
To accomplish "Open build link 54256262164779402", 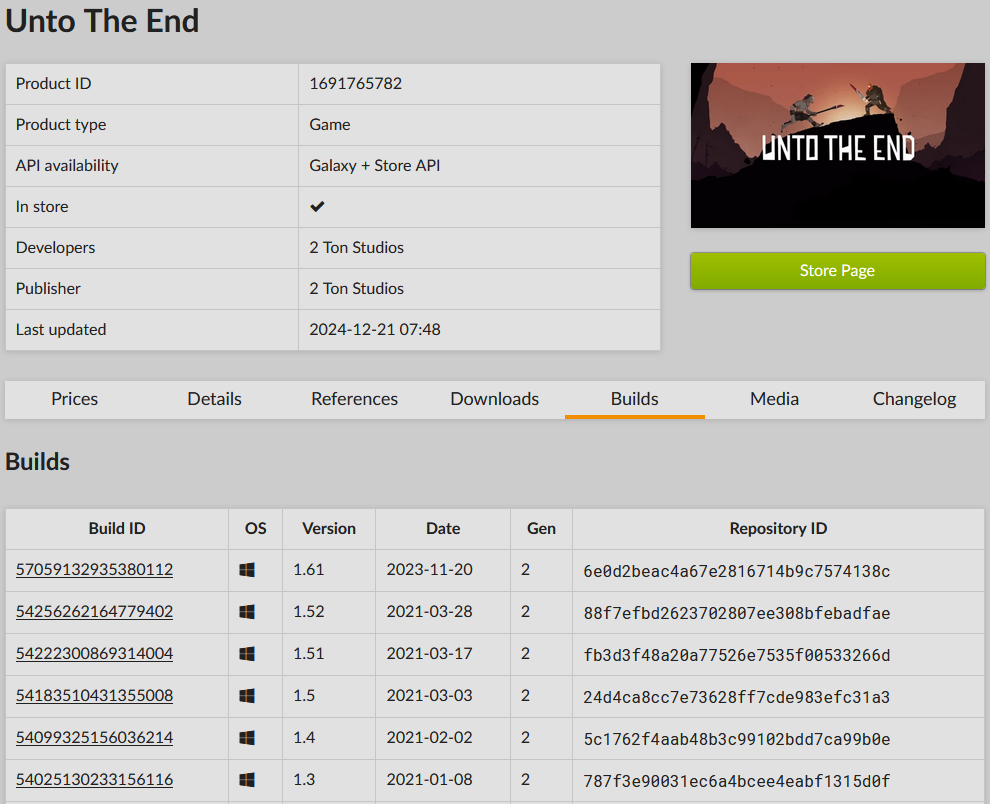I will coord(94,612).
